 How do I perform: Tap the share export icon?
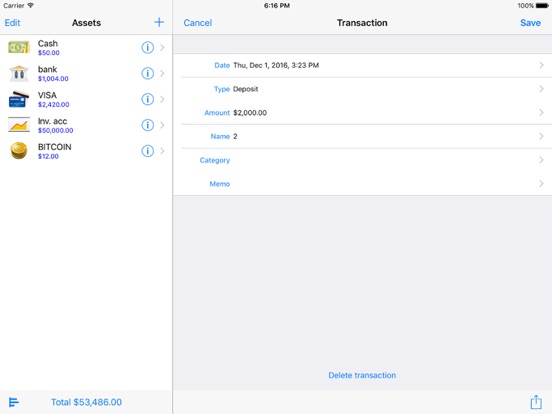pos(536,402)
